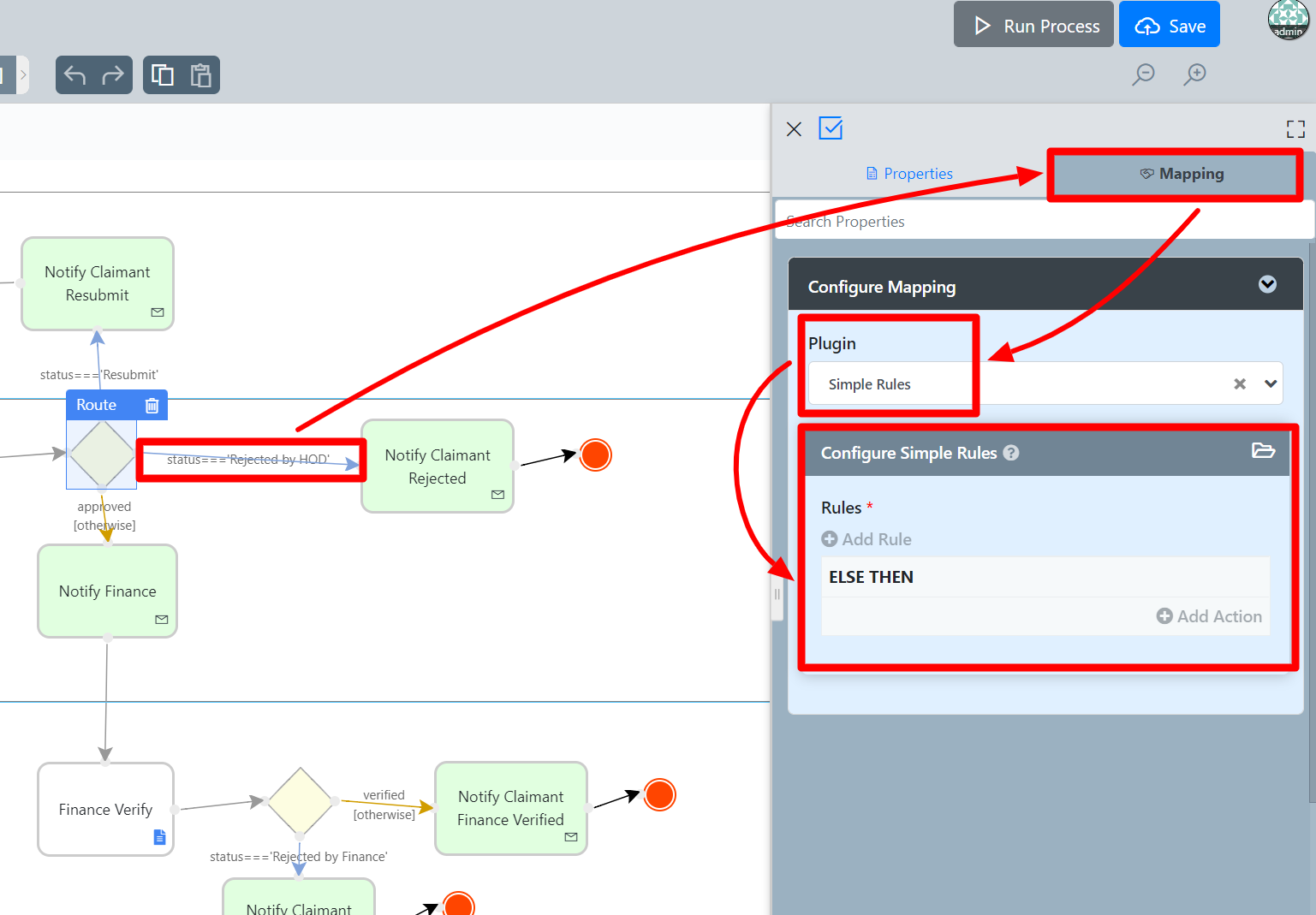1316x915 pixels.
Task: Undo the last change
Action: point(75,75)
